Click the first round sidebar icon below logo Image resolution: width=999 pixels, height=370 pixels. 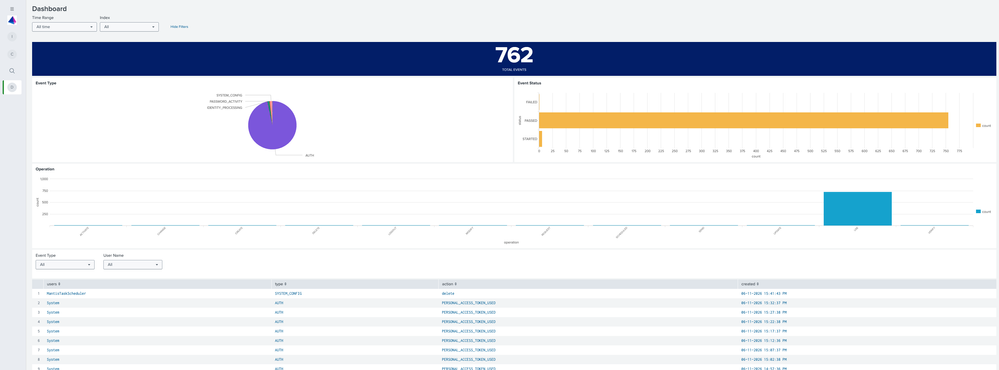click(x=12, y=37)
